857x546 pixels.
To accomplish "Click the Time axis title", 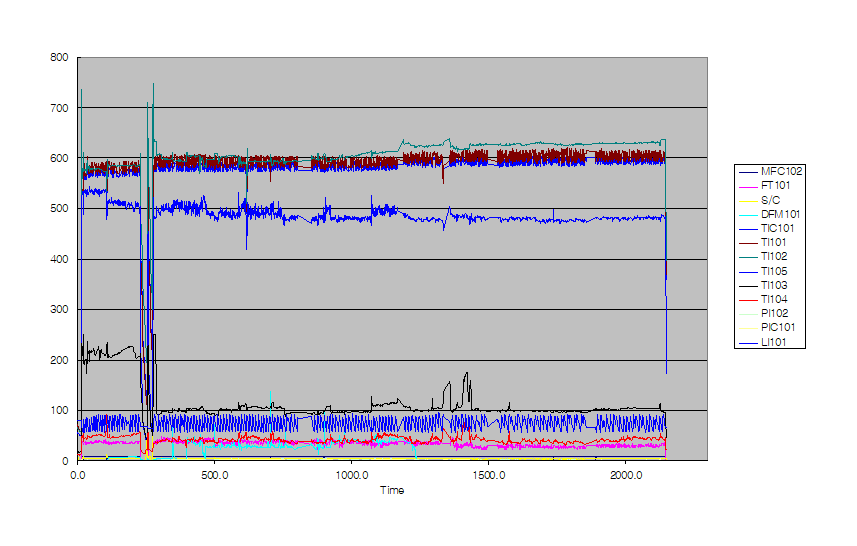I will 392,490.
